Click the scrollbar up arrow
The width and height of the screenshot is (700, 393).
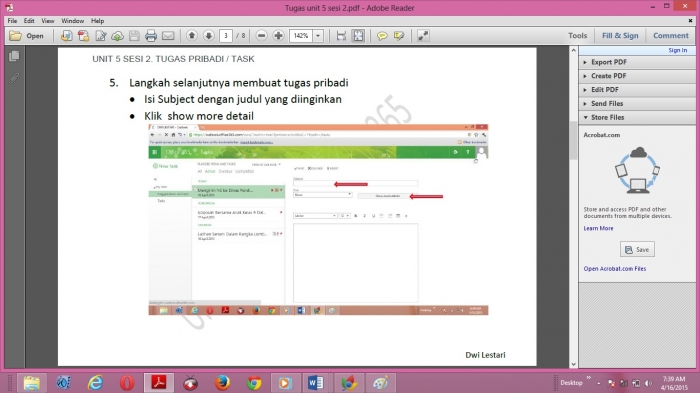tap(574, 50)
